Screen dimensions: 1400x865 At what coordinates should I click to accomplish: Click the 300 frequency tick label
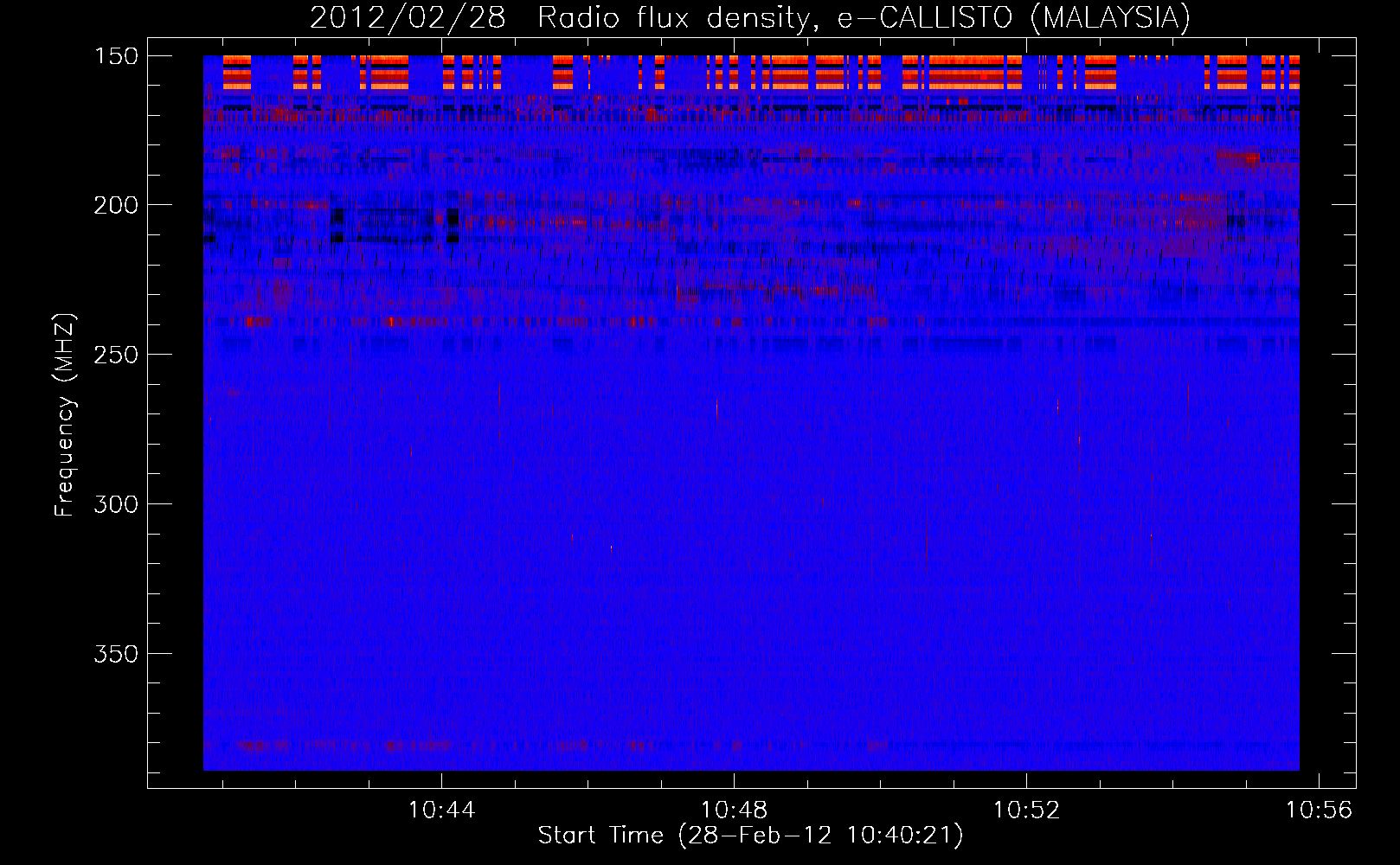click(116, 504)
